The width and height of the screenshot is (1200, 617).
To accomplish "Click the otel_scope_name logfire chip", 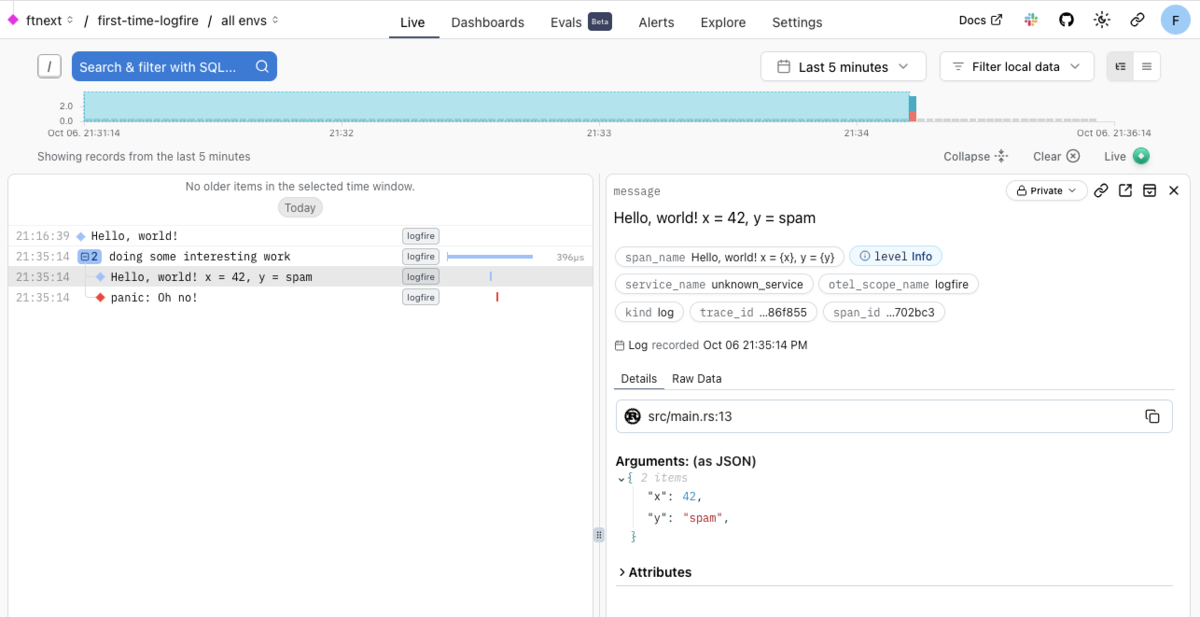I will tap(898, 284).
